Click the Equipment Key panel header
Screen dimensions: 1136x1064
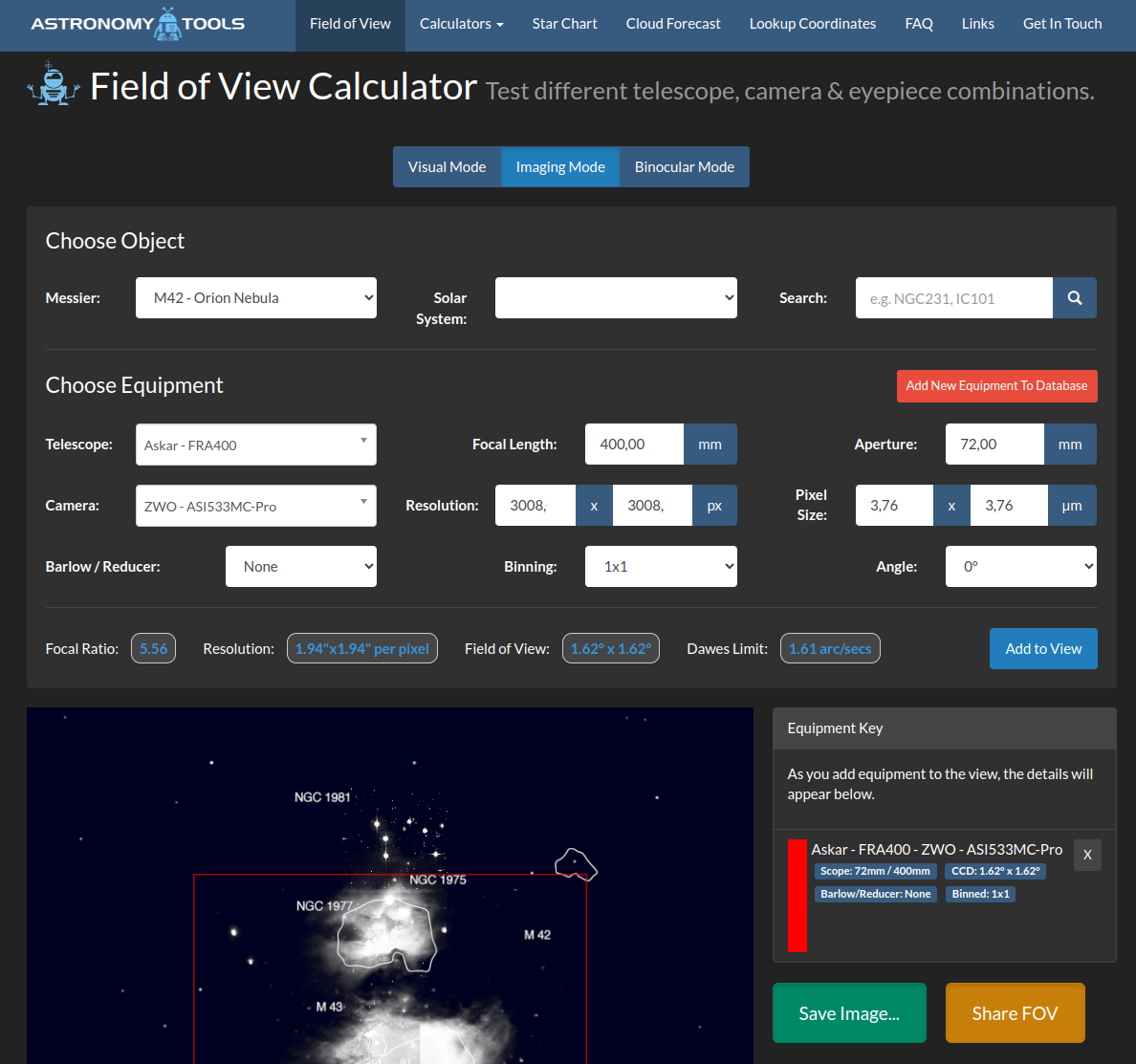(x=944, y=728)
